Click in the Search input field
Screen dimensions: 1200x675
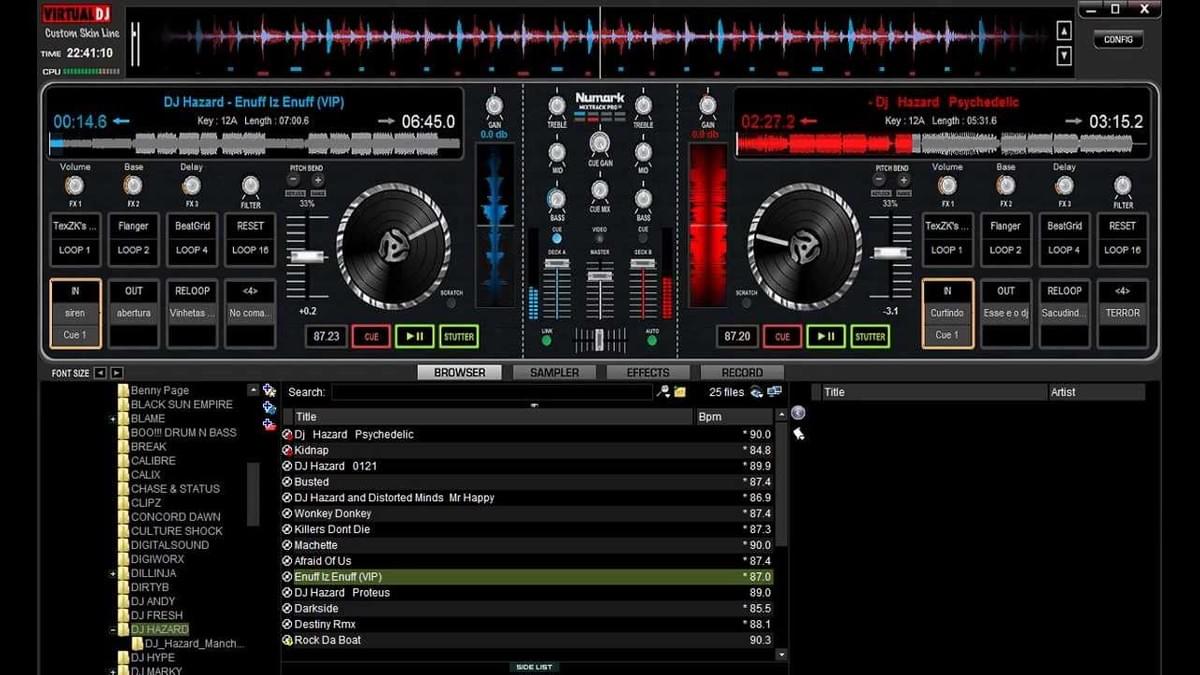490,392
